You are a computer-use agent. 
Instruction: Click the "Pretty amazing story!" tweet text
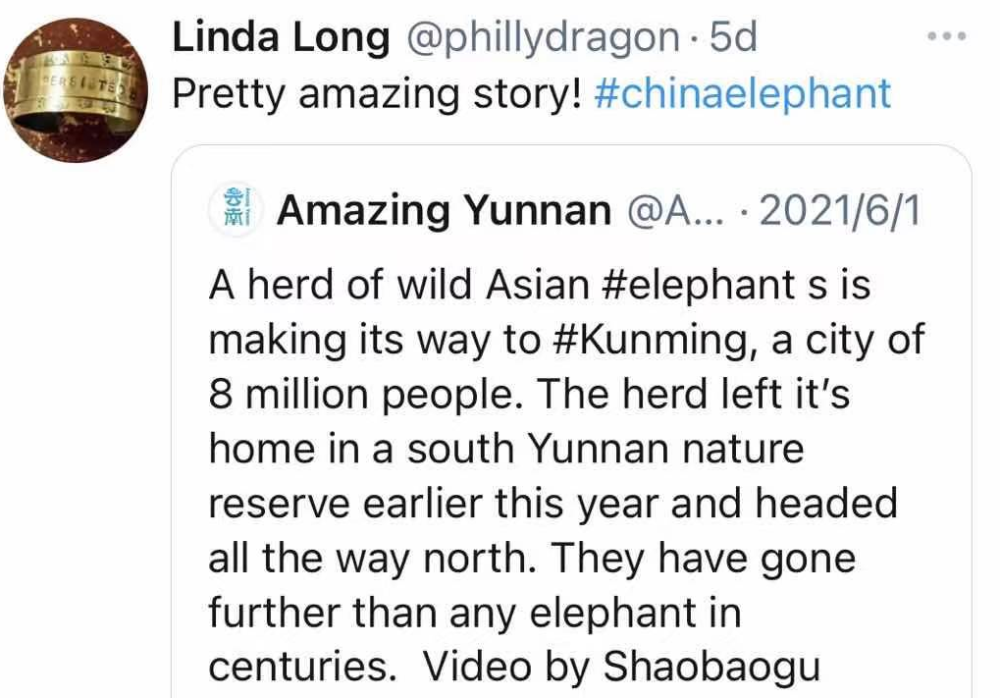point(376,93)
